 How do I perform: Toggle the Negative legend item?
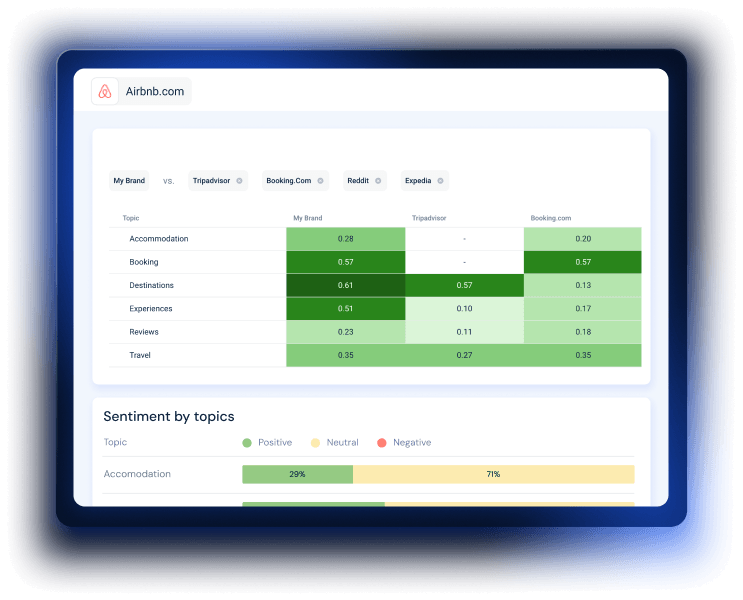click(404, 443)
